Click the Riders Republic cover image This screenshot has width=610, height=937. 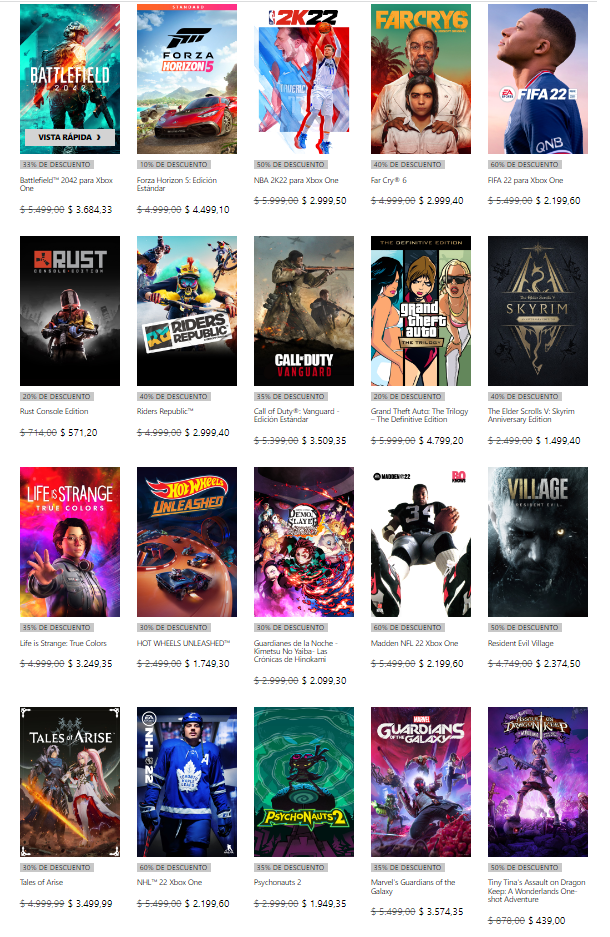coord(187,311)
